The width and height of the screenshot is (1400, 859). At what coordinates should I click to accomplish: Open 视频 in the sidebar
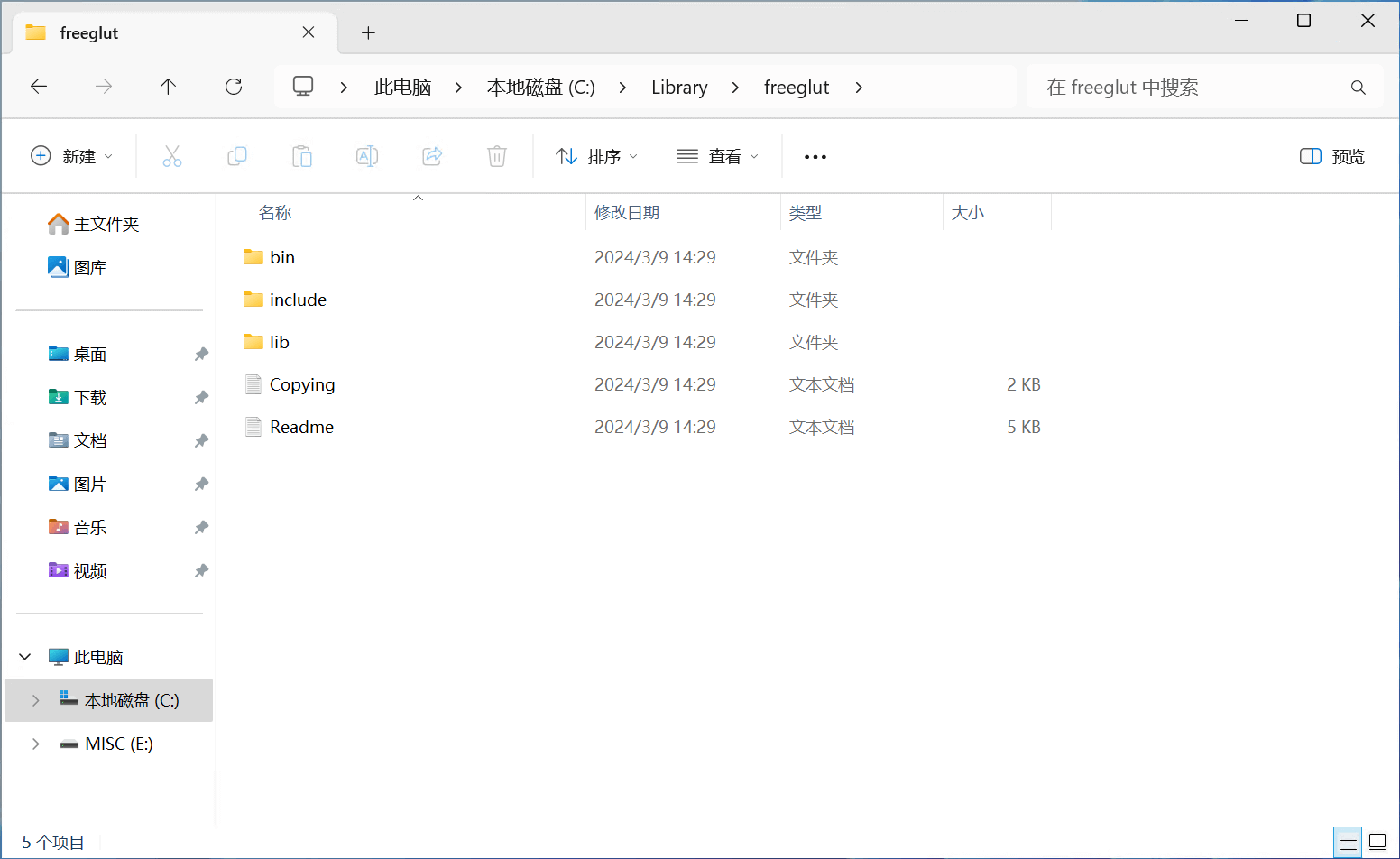[78, 571]
